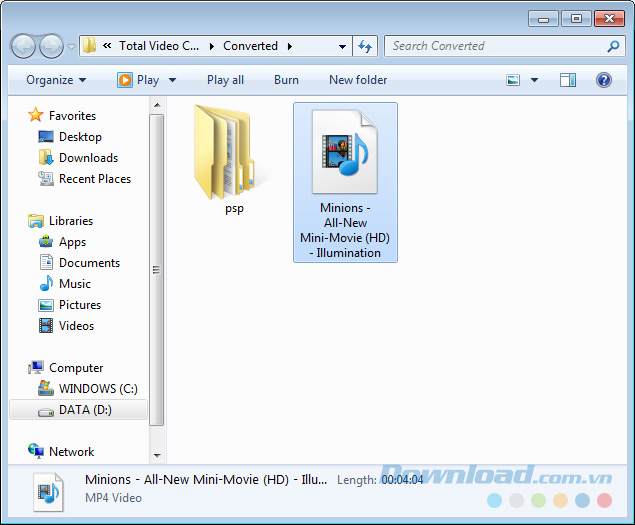
Task: Open the Videos library
Action: click(x=76, y=326)
